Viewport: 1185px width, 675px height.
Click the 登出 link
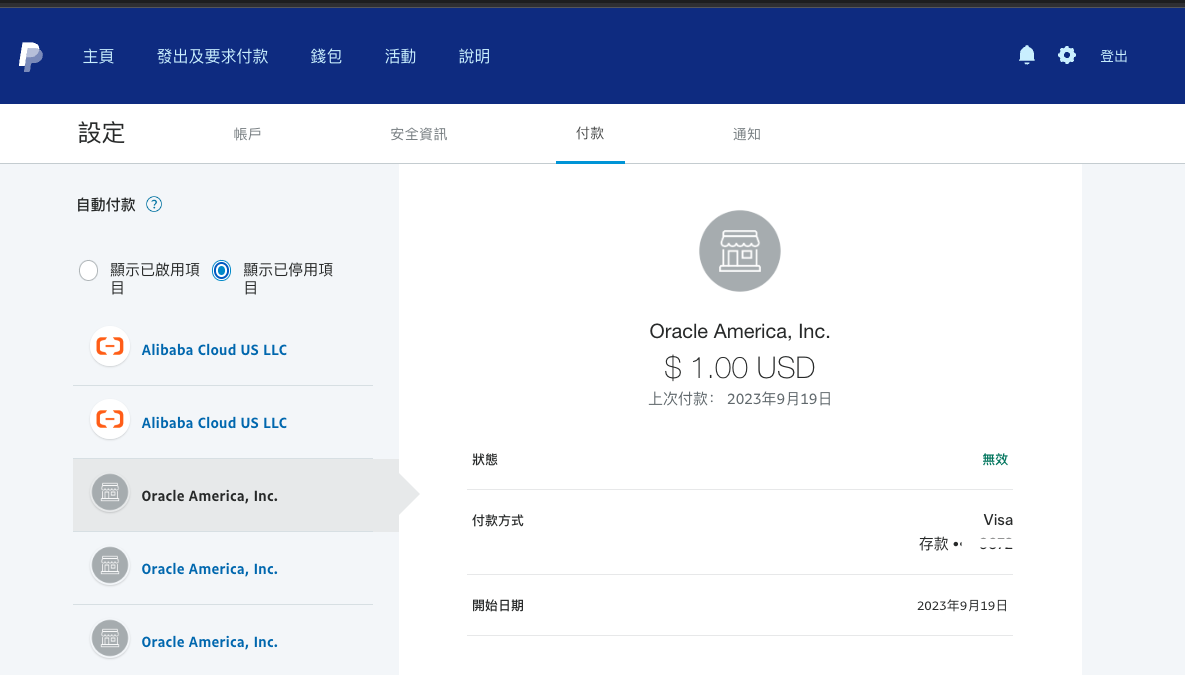[1114, 57]
